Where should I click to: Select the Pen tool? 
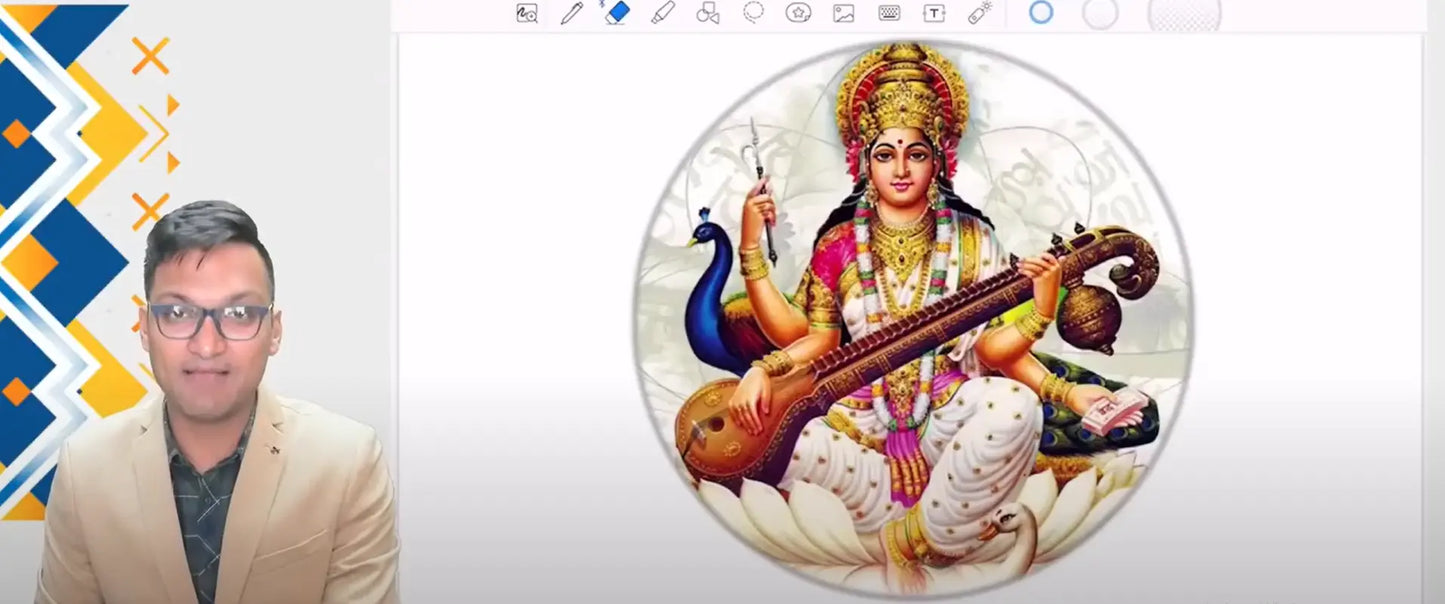[x=571, y=13]
